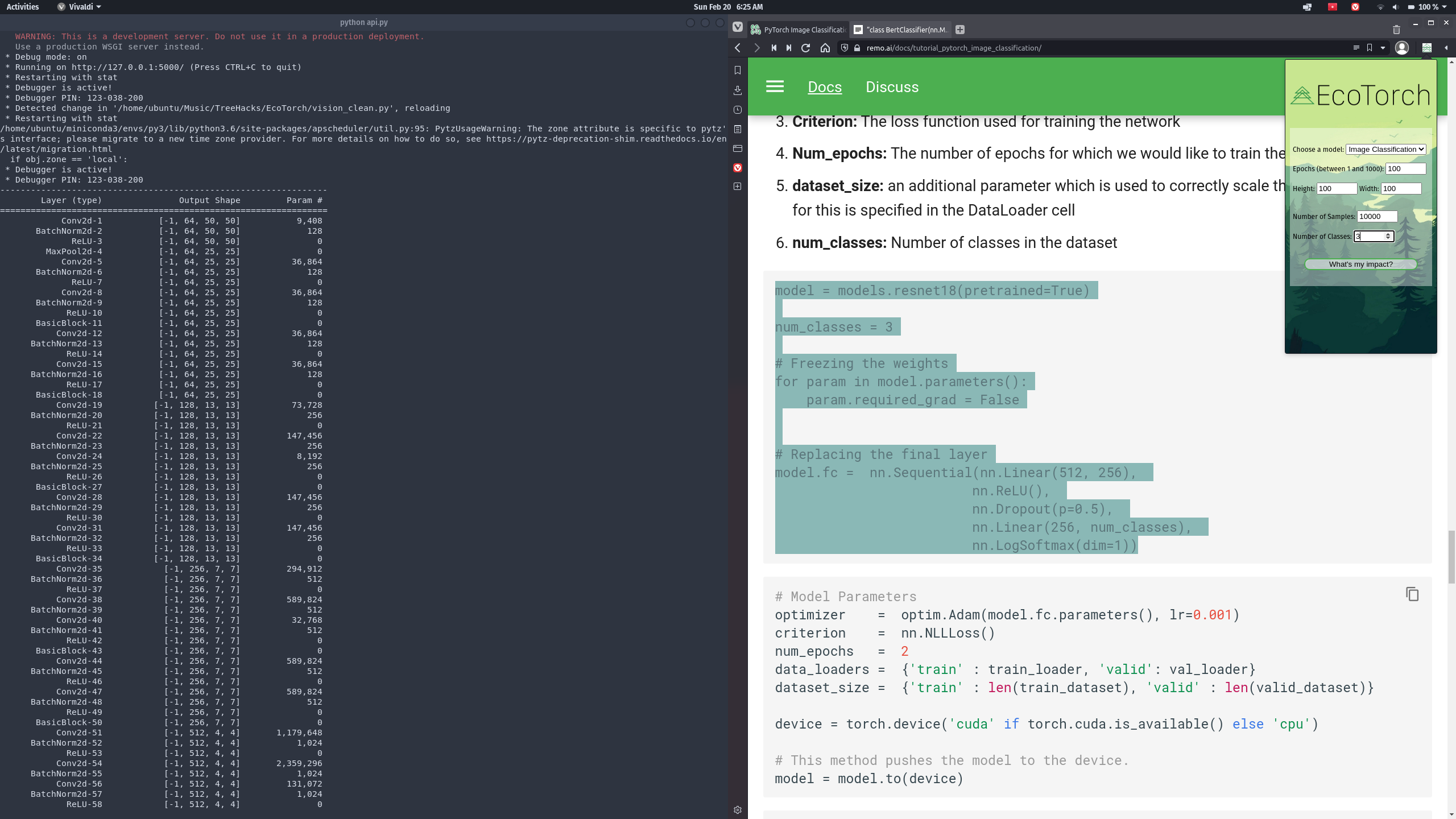This screenshot has width=1456, height=819.
Task: Go to the home page
Action: 825,48
